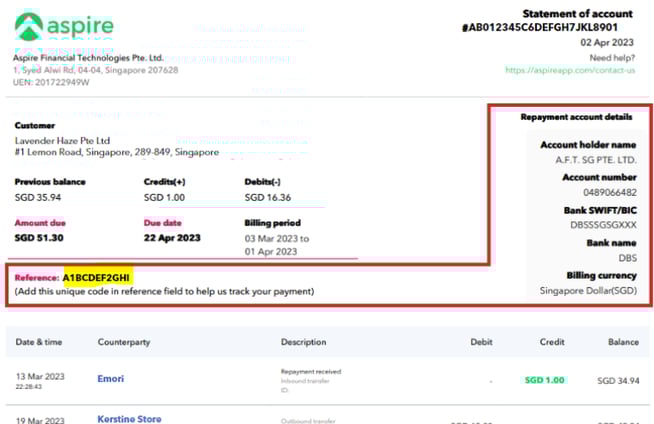Click the Statement of account title
Screen dimensions: 654x424
577,14
